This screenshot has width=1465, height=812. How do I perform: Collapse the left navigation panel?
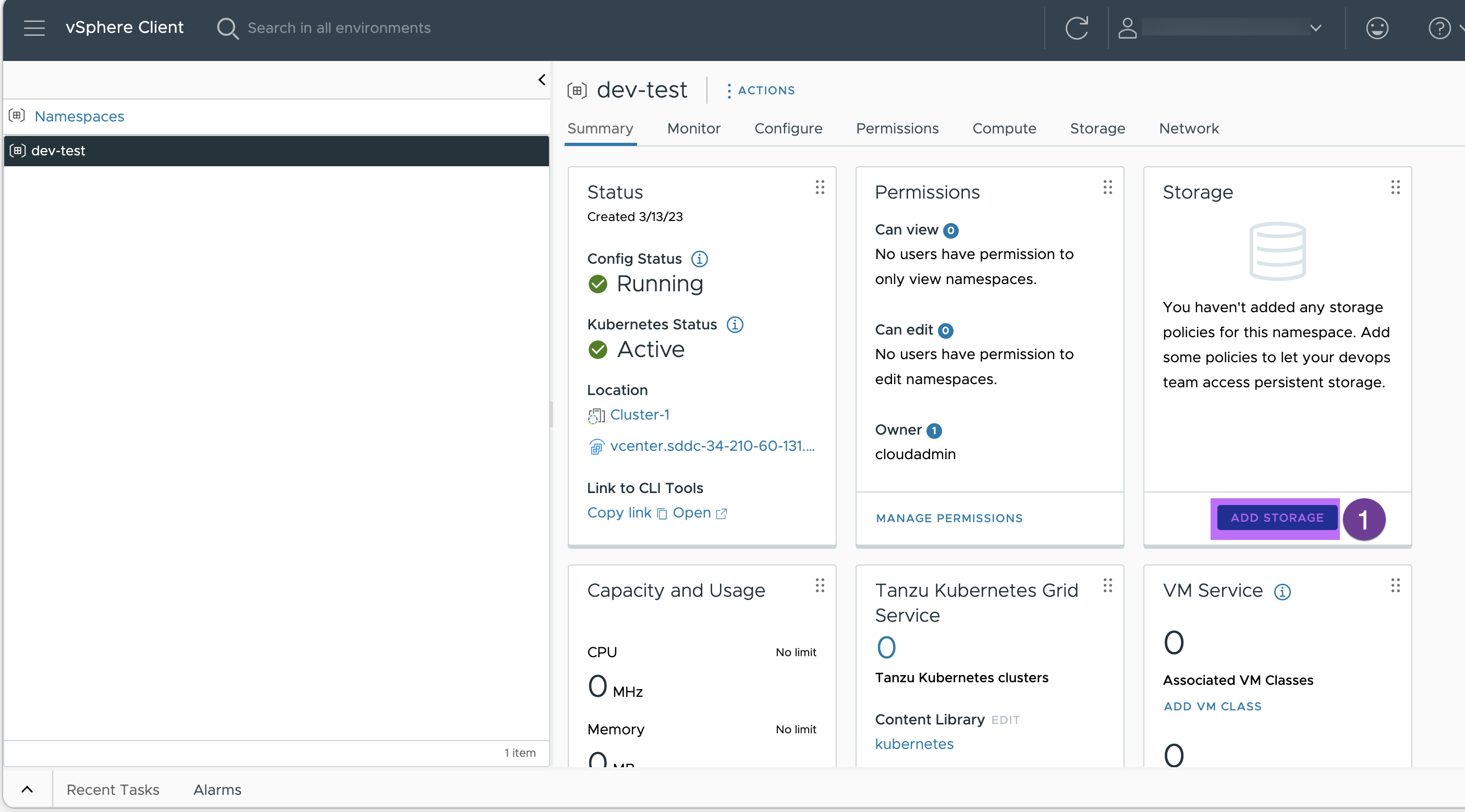point(541,80)
